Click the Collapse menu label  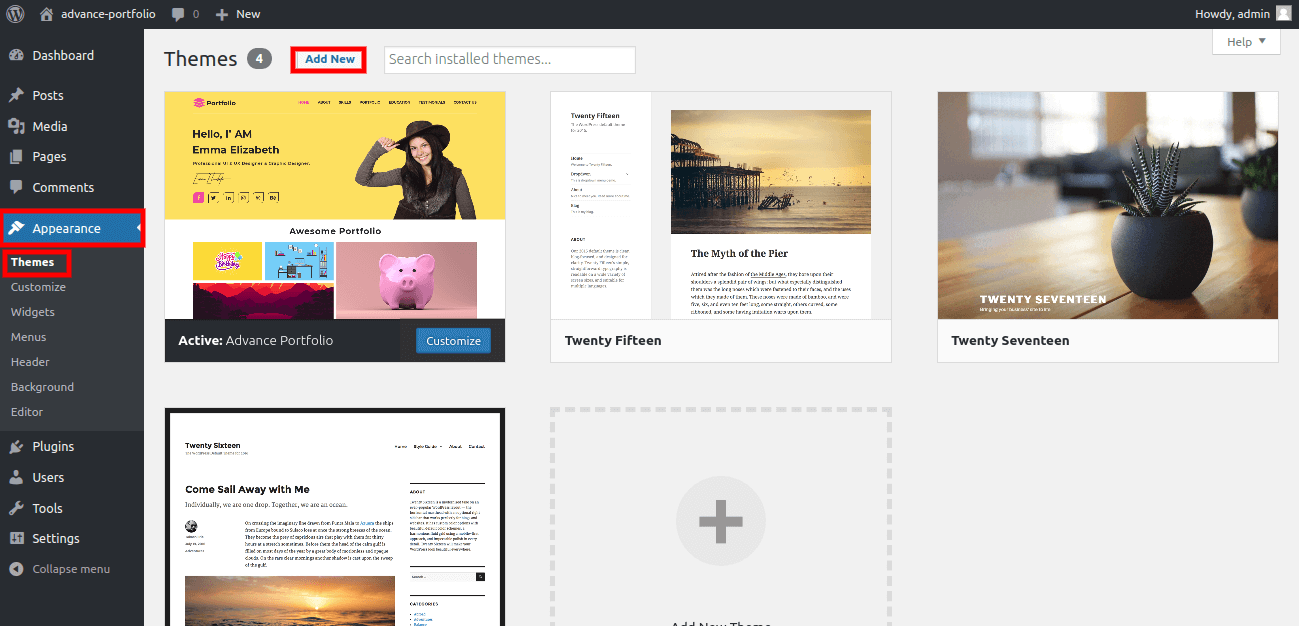pyautogui.click(x=71, y=569)
